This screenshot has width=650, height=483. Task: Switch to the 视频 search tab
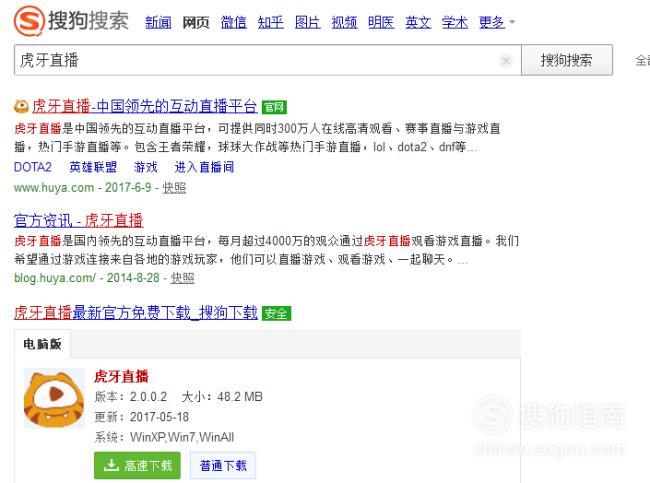click(x=344, y=22)
